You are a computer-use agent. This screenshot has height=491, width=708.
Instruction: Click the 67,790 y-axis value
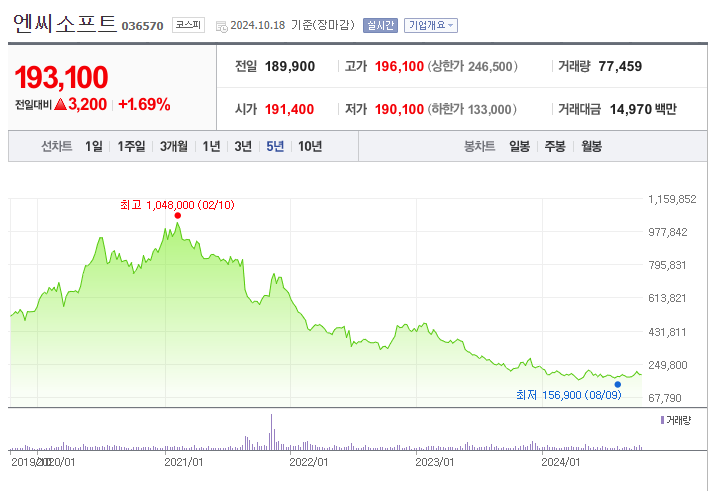pos(665,398)
